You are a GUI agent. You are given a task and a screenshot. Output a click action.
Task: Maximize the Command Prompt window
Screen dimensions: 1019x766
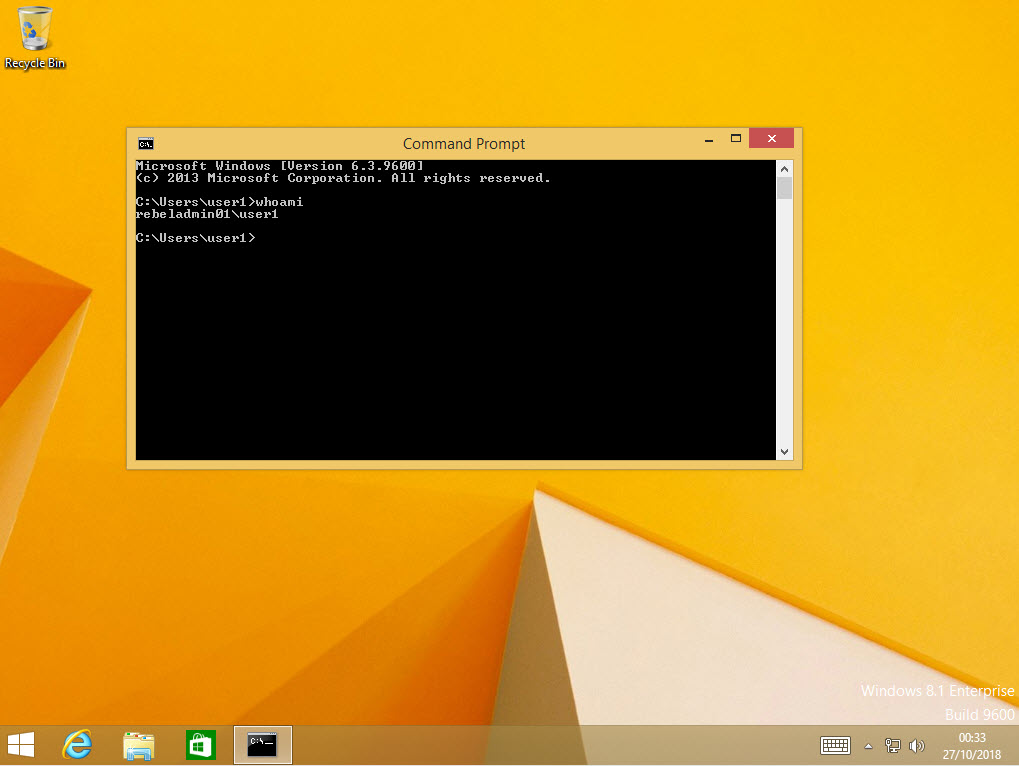point(736,138)
